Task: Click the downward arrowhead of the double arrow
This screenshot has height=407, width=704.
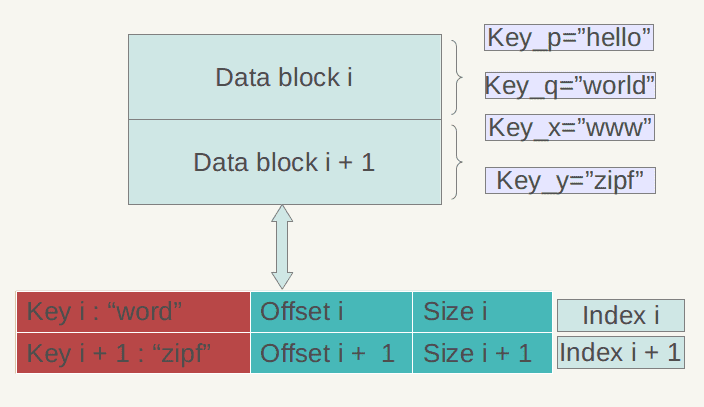Action: click(x=282, y=280)
